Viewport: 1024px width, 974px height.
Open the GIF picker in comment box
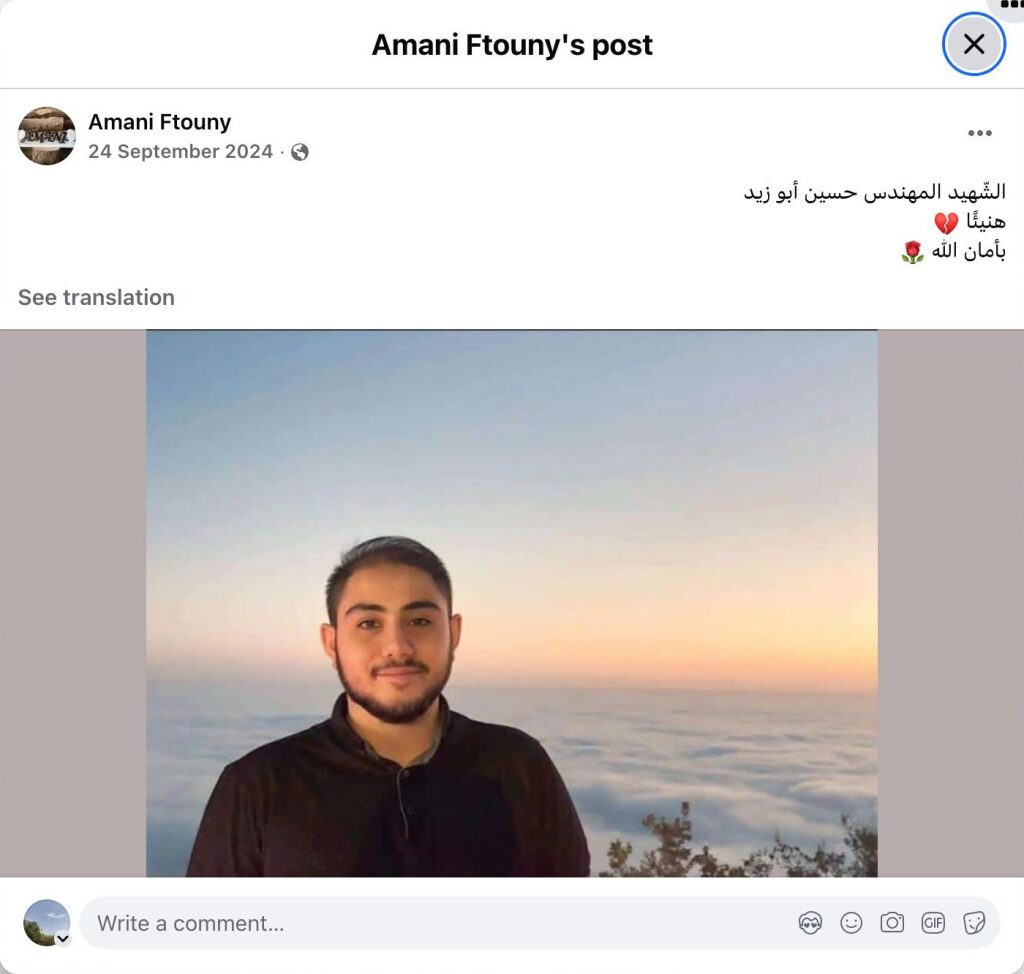tap(933, 923)
